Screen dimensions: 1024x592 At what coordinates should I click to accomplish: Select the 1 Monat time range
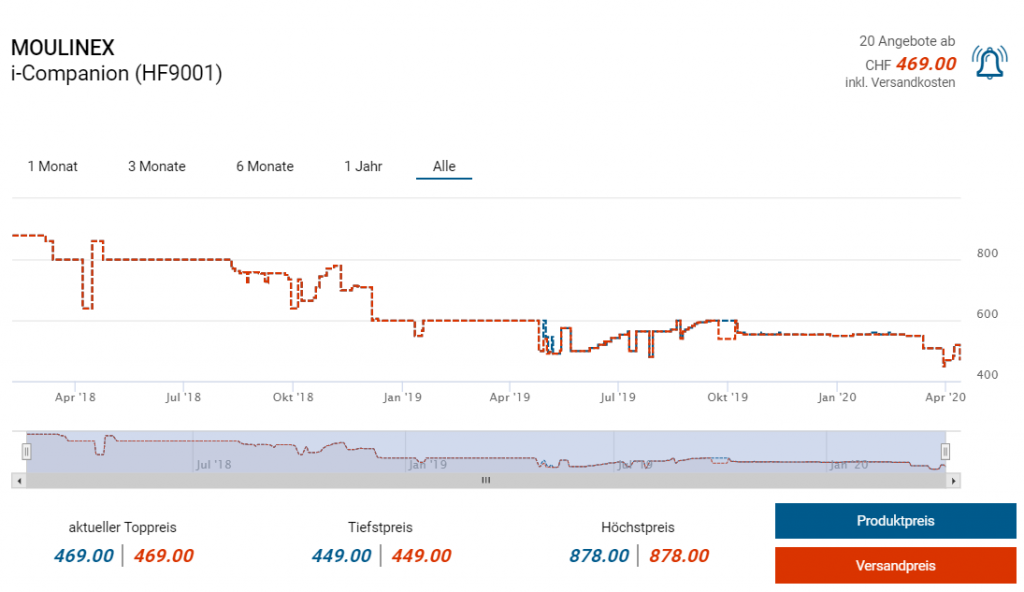pos(52,166)
